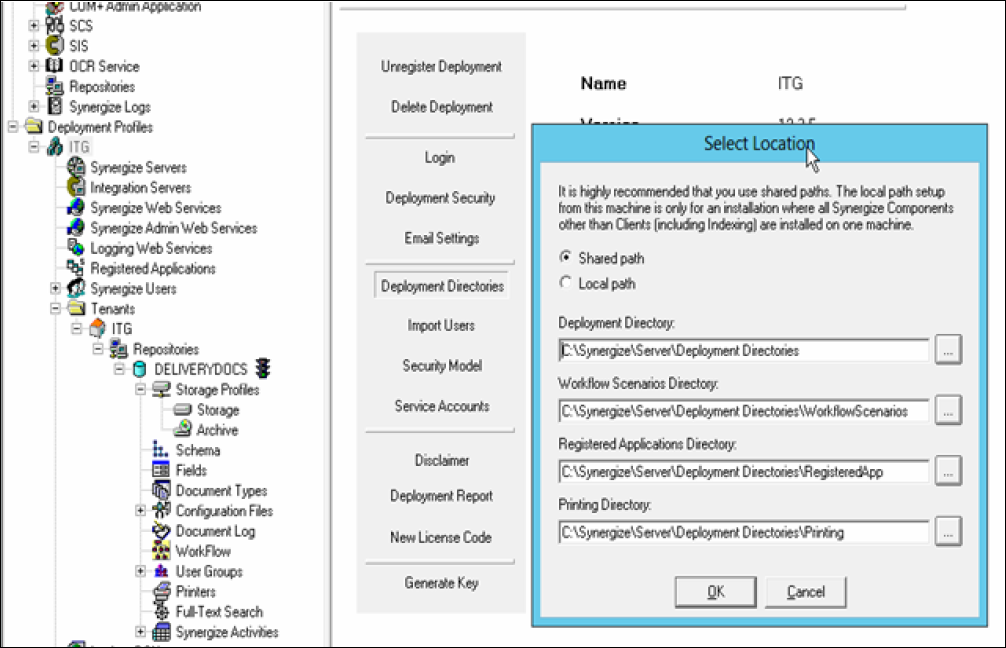Click the Synergize Admin Web Services icon
The image size is (1006, 648).
pyautogui.click(x=76, y=227)
